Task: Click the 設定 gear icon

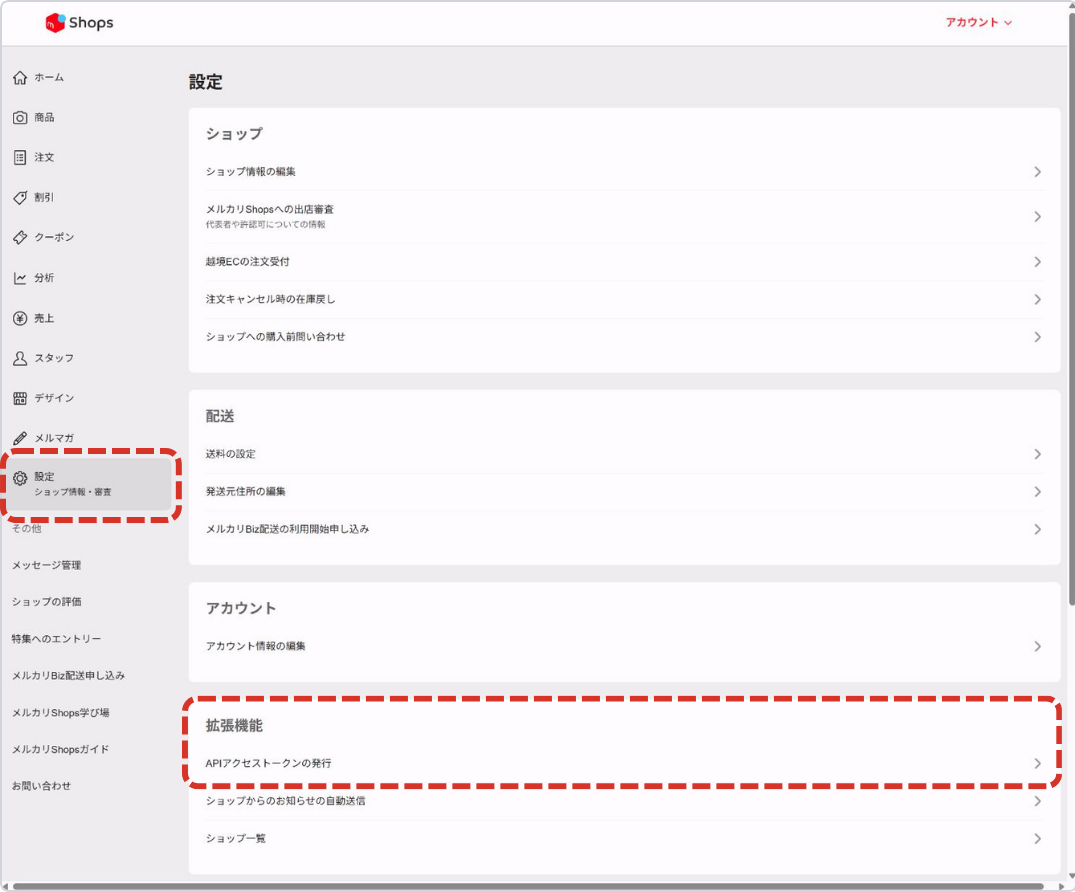Action: pos(20,478)
